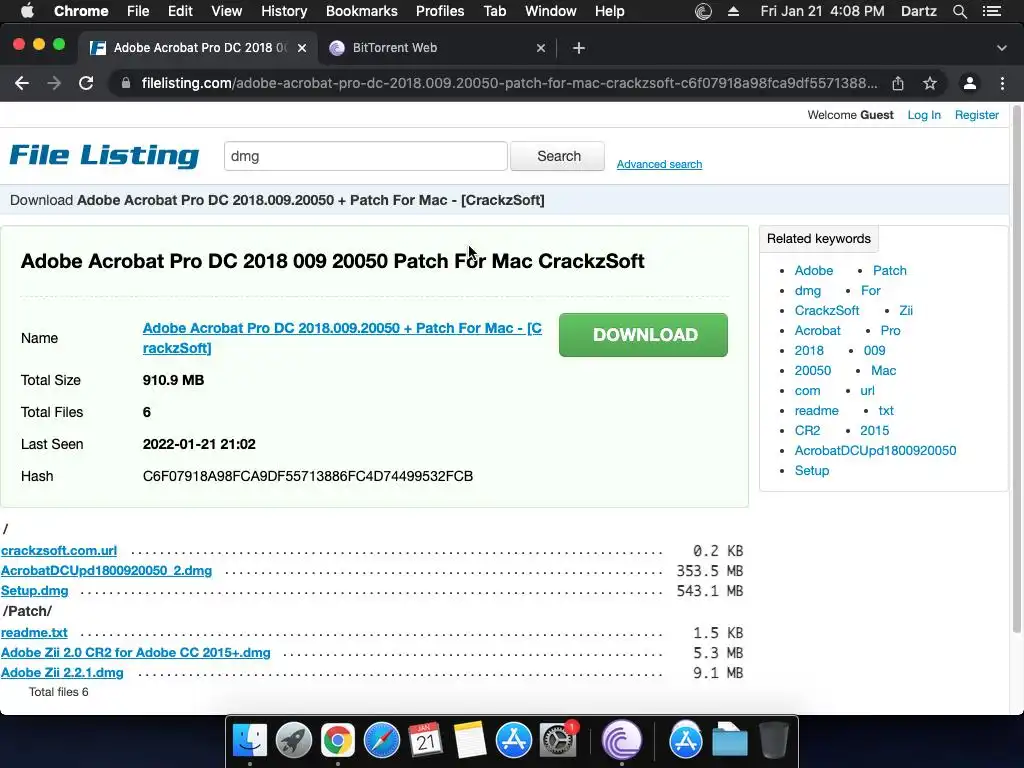Open Adobe Zii 2.0 CR2 dmg link

coord(136,653)
